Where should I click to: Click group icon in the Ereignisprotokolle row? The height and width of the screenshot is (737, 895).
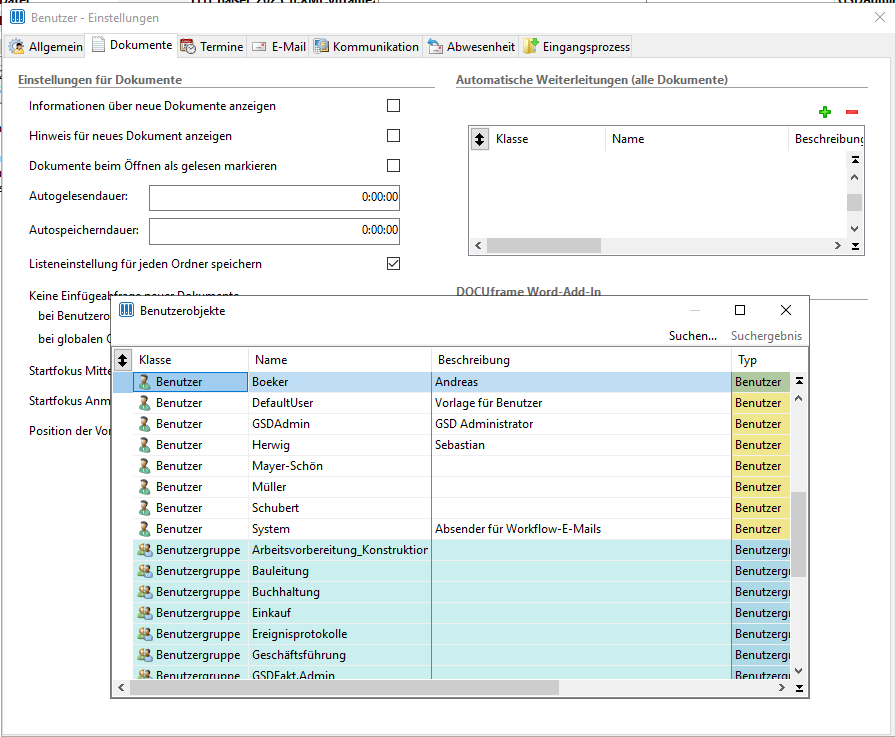click(145, 634)
